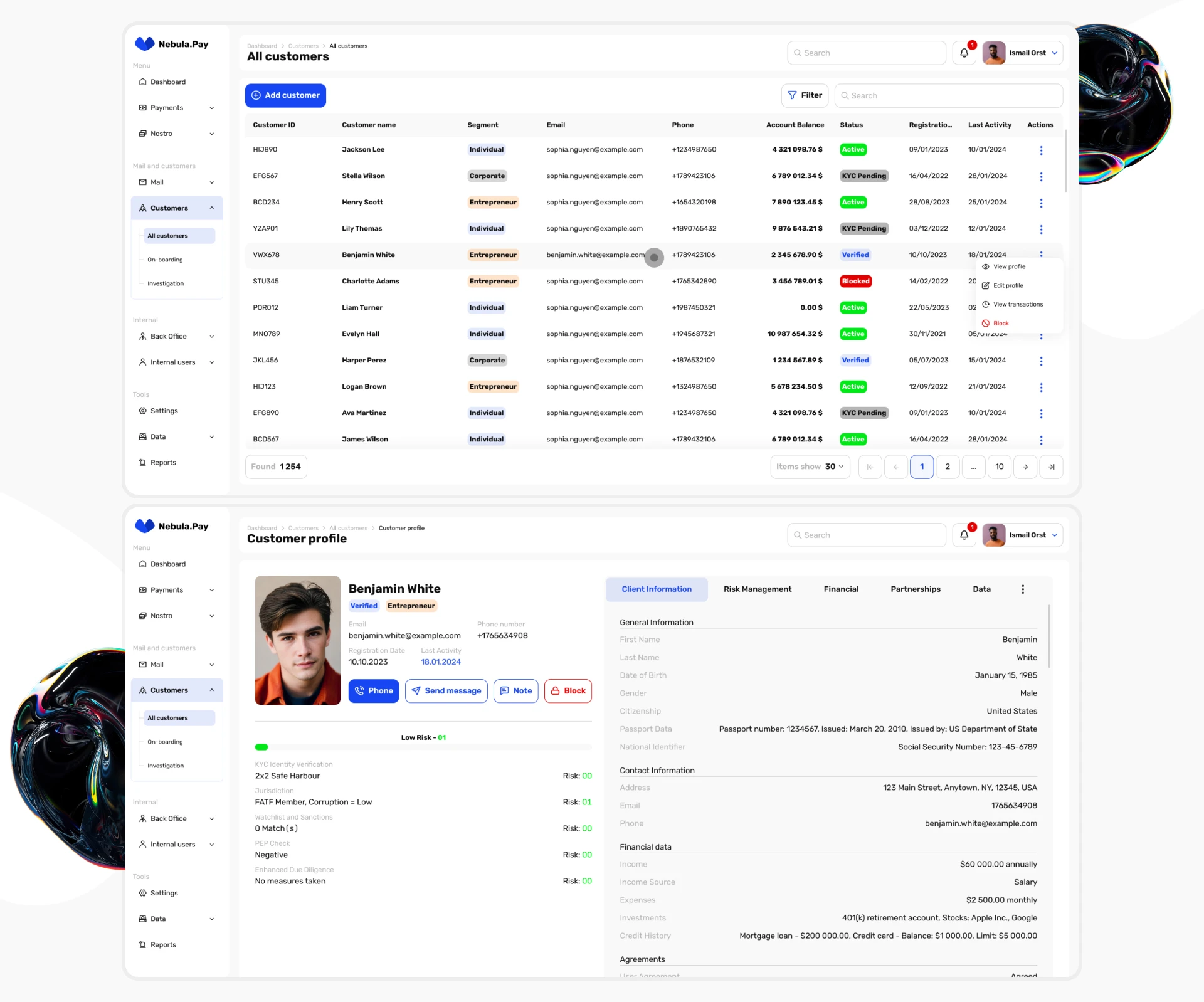Click actions icon for Harper Perez row
Screen dimensions: 1204x1002
1041,361
